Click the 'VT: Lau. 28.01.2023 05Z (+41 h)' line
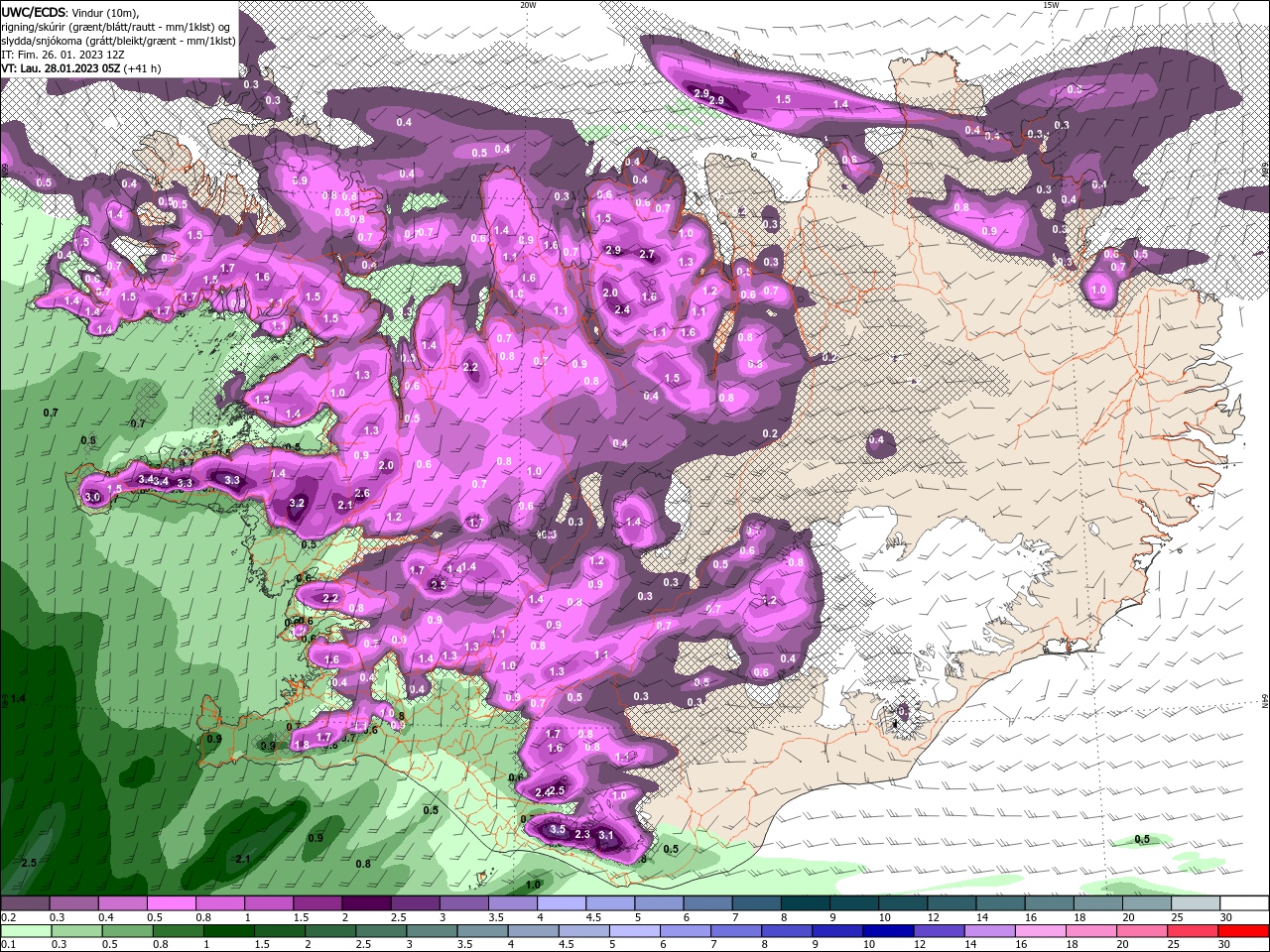 (81, 68)
